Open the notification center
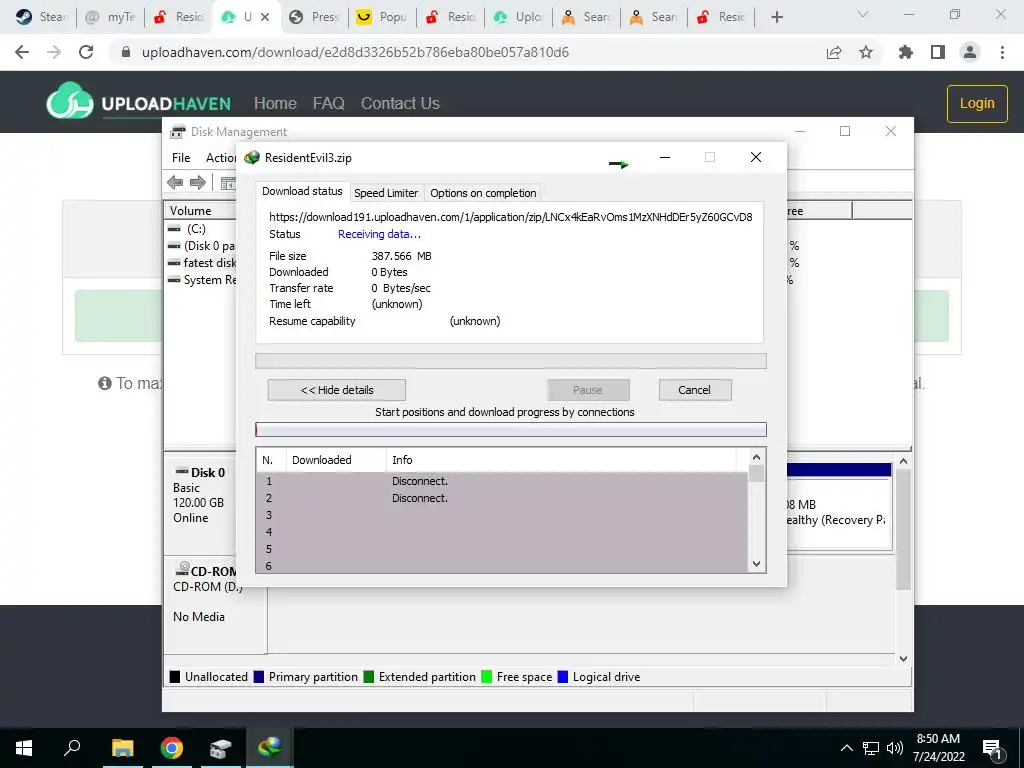This screenshot has height=768, width=1024. point(993,748)
